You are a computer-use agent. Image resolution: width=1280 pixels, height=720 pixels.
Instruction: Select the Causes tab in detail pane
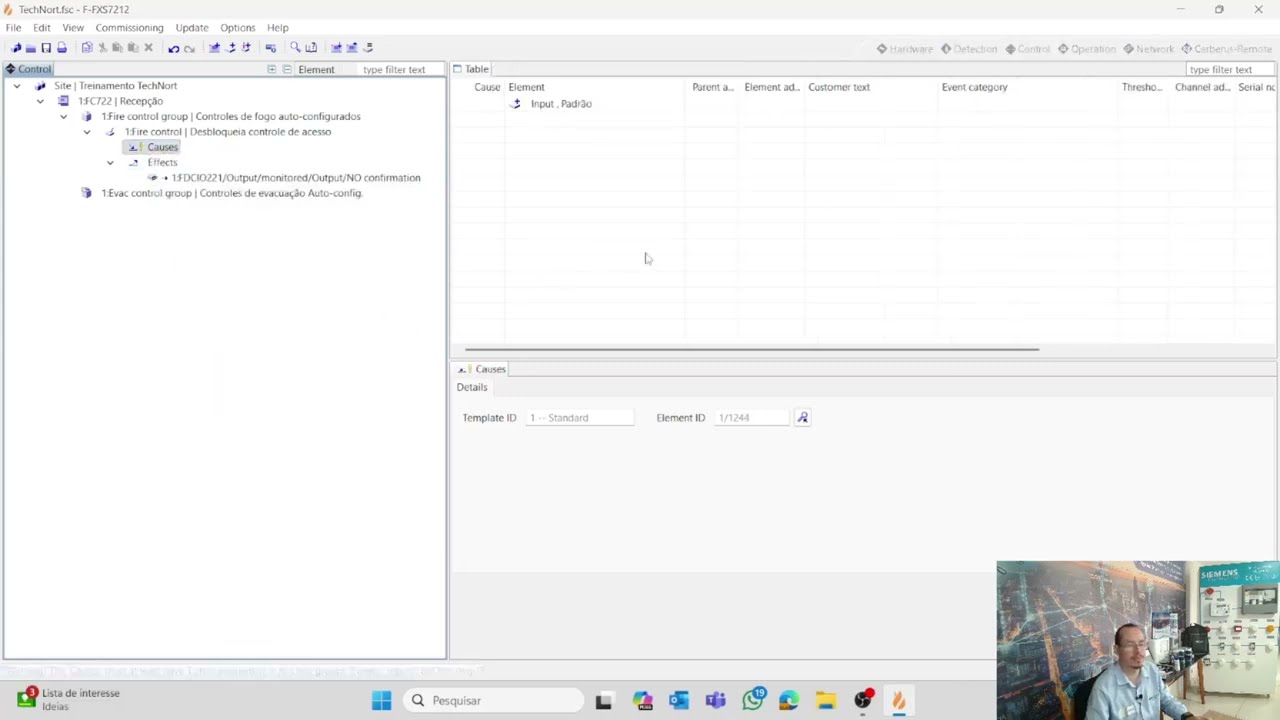tap(483, 369)
